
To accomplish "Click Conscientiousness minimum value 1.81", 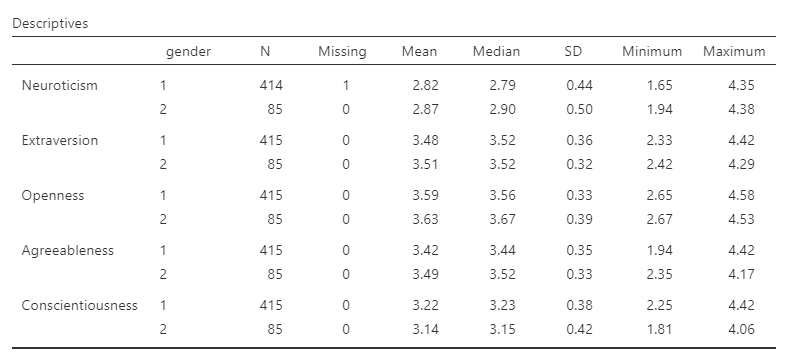I will [x=659, y=329].
